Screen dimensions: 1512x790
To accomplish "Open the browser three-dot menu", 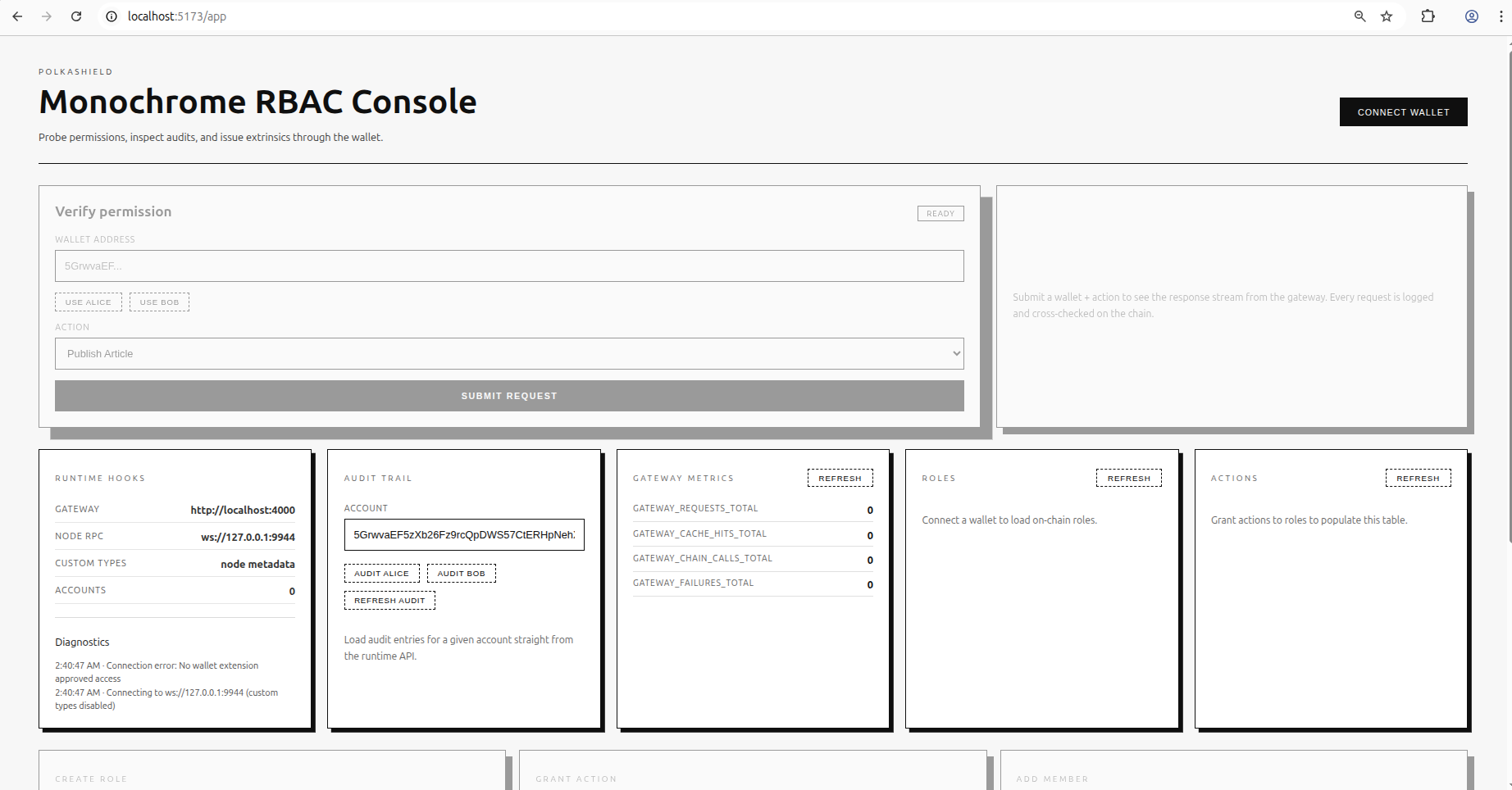I will coord(1501,16).
